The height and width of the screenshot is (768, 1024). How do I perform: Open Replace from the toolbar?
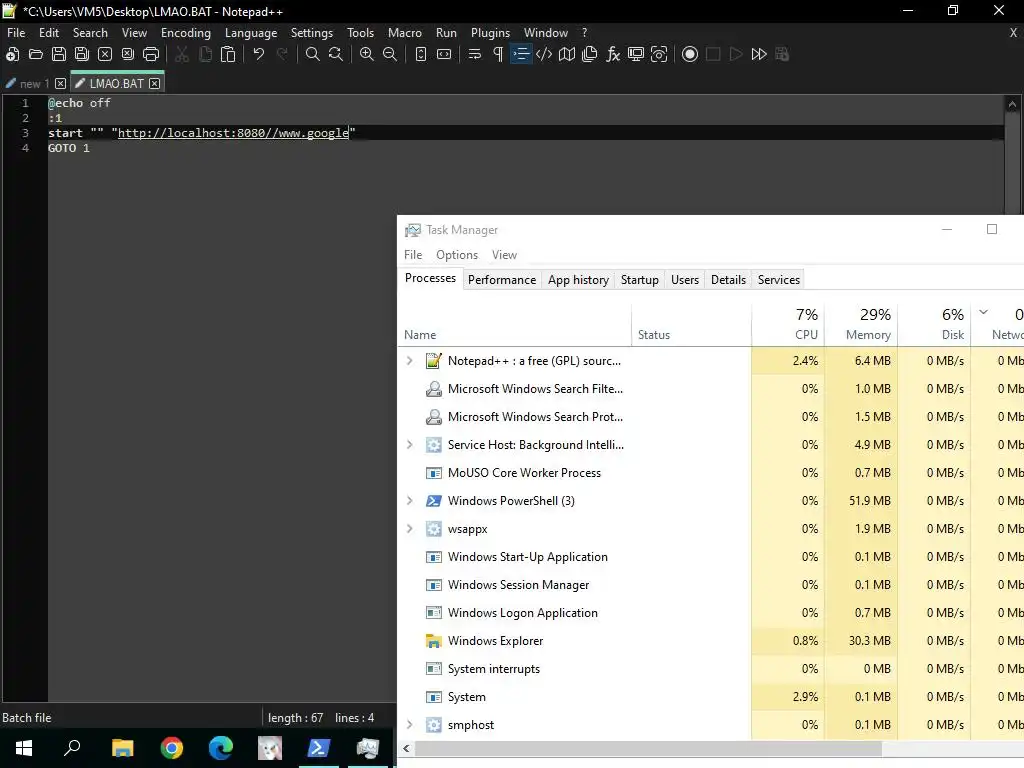336,54
